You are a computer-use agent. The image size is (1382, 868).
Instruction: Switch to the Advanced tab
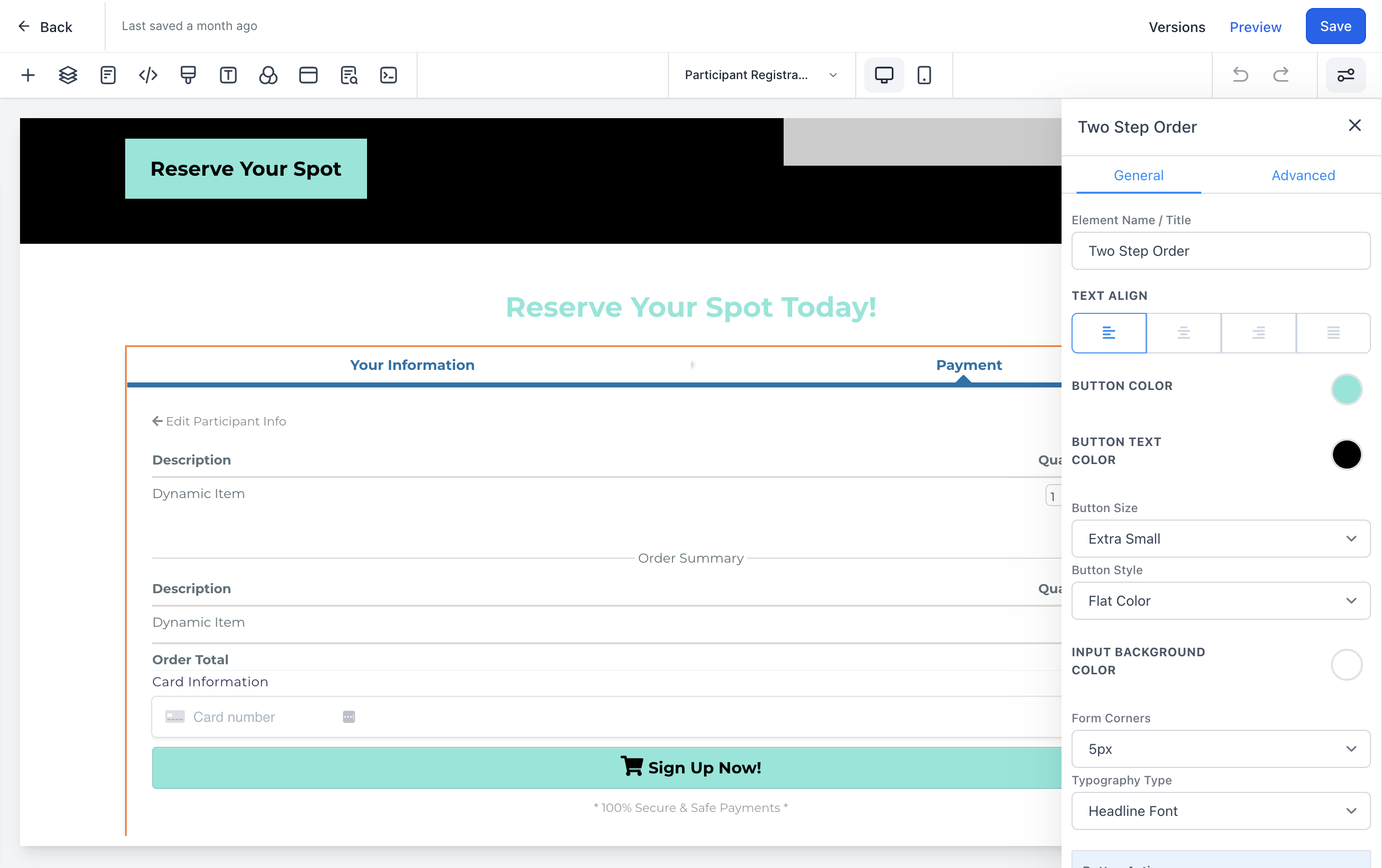1303,176
